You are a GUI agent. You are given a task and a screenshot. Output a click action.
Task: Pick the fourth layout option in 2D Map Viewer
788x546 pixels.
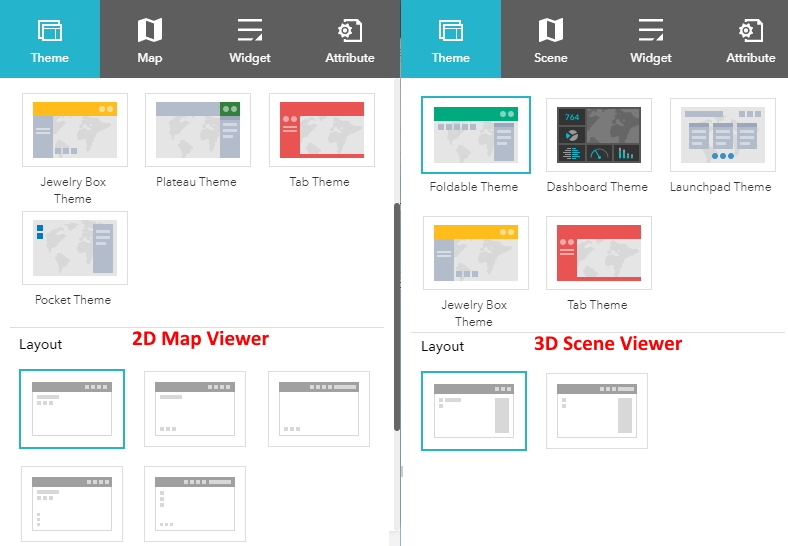[x=72, y=504]
